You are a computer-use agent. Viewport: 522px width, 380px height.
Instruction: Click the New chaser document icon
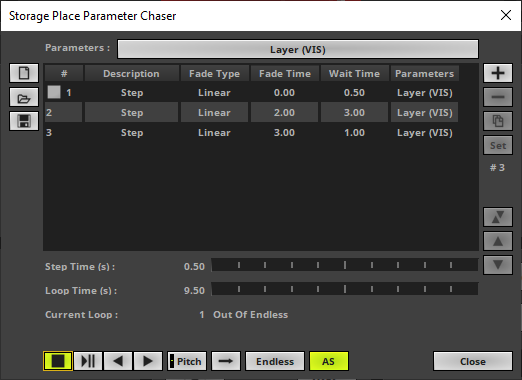click(x=24, y=73)
